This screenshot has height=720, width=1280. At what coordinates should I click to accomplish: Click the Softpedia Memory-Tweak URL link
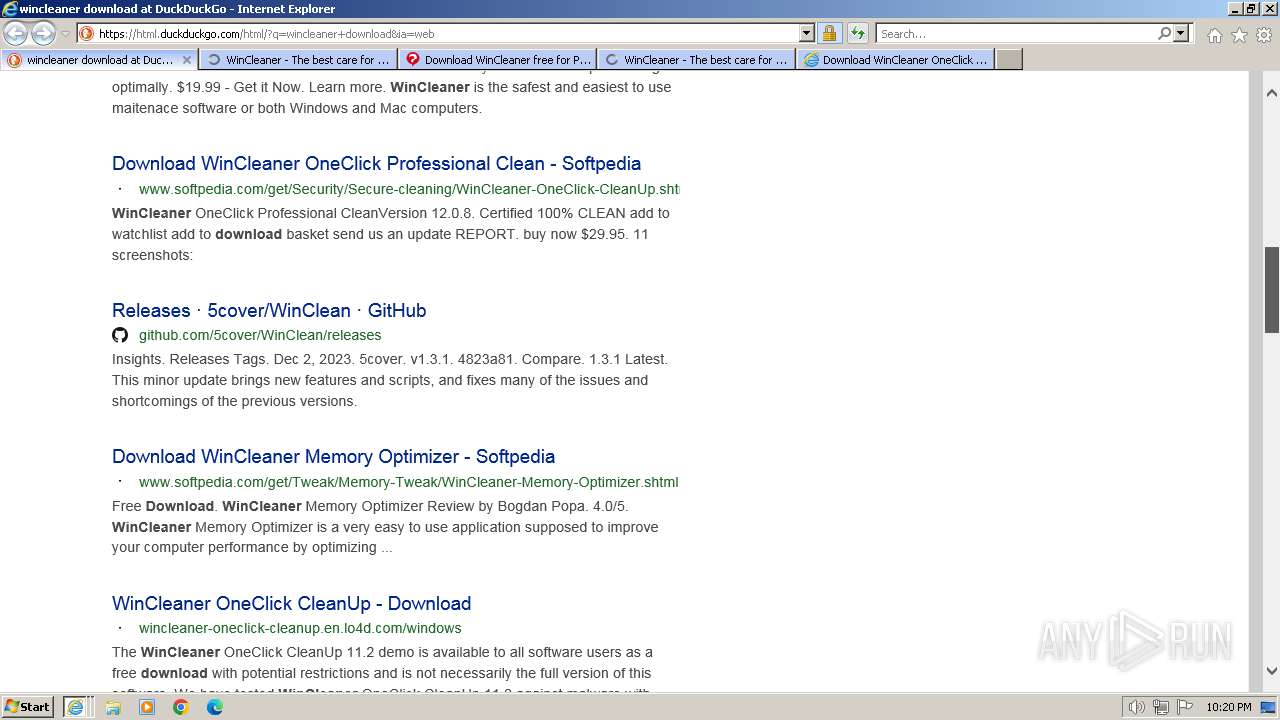[409, 482]
